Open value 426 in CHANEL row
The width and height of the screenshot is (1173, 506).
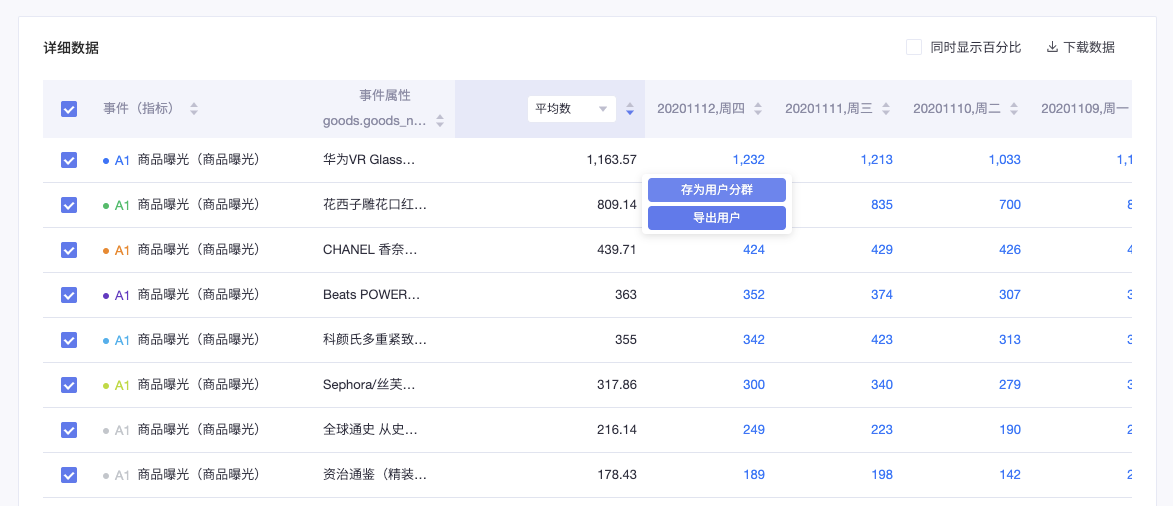coord(1010,249)
